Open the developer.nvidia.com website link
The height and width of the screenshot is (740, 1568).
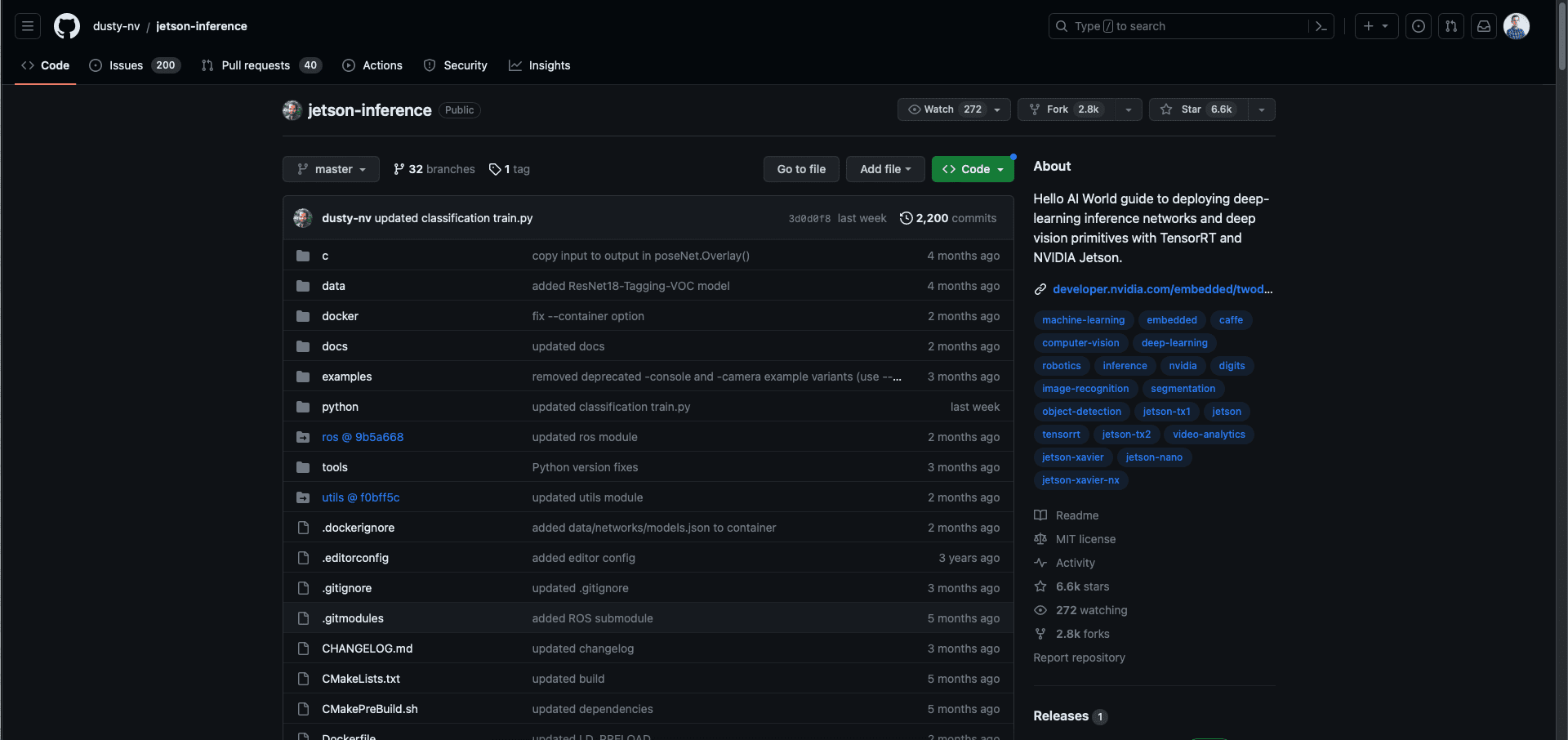coord(1162,289)
